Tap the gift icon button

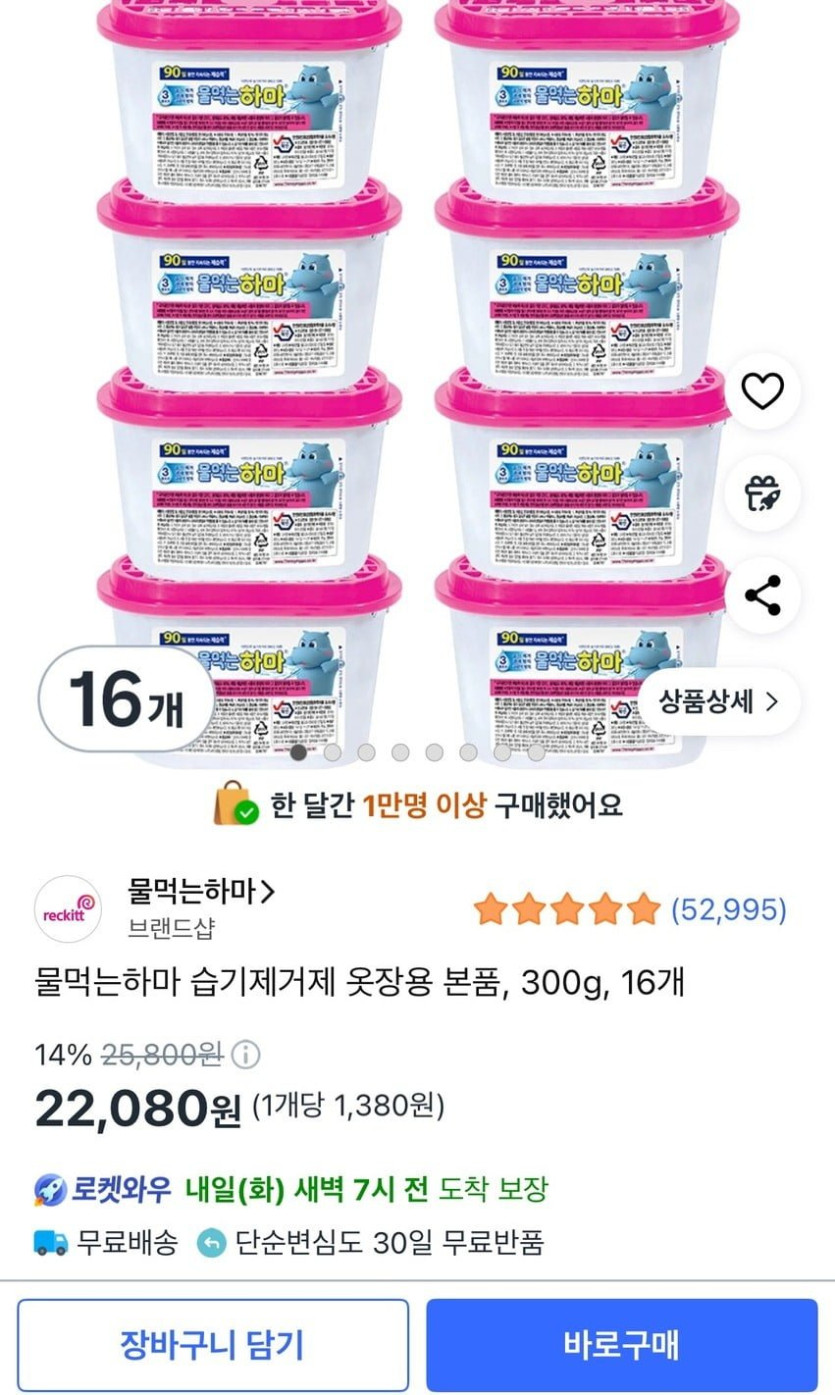coord(762,493)
